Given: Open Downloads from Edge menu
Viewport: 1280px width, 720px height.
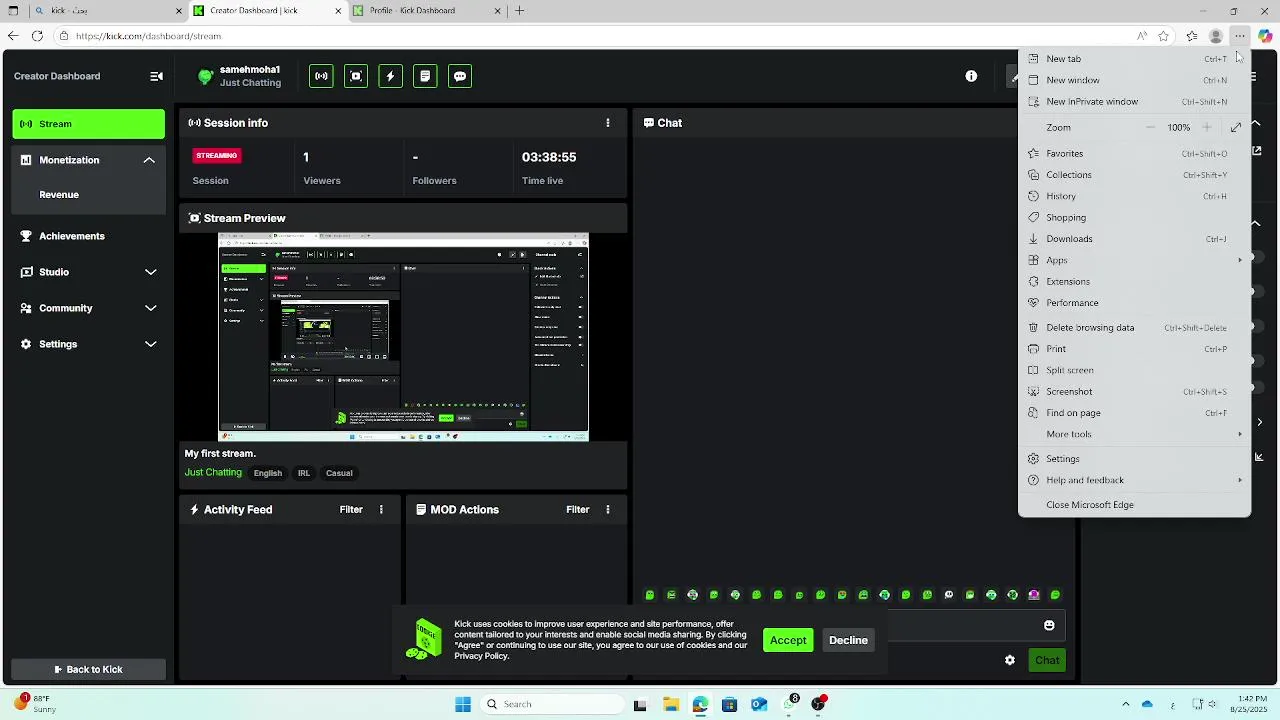Looking at the screenshot, I should coord(1134,239).
